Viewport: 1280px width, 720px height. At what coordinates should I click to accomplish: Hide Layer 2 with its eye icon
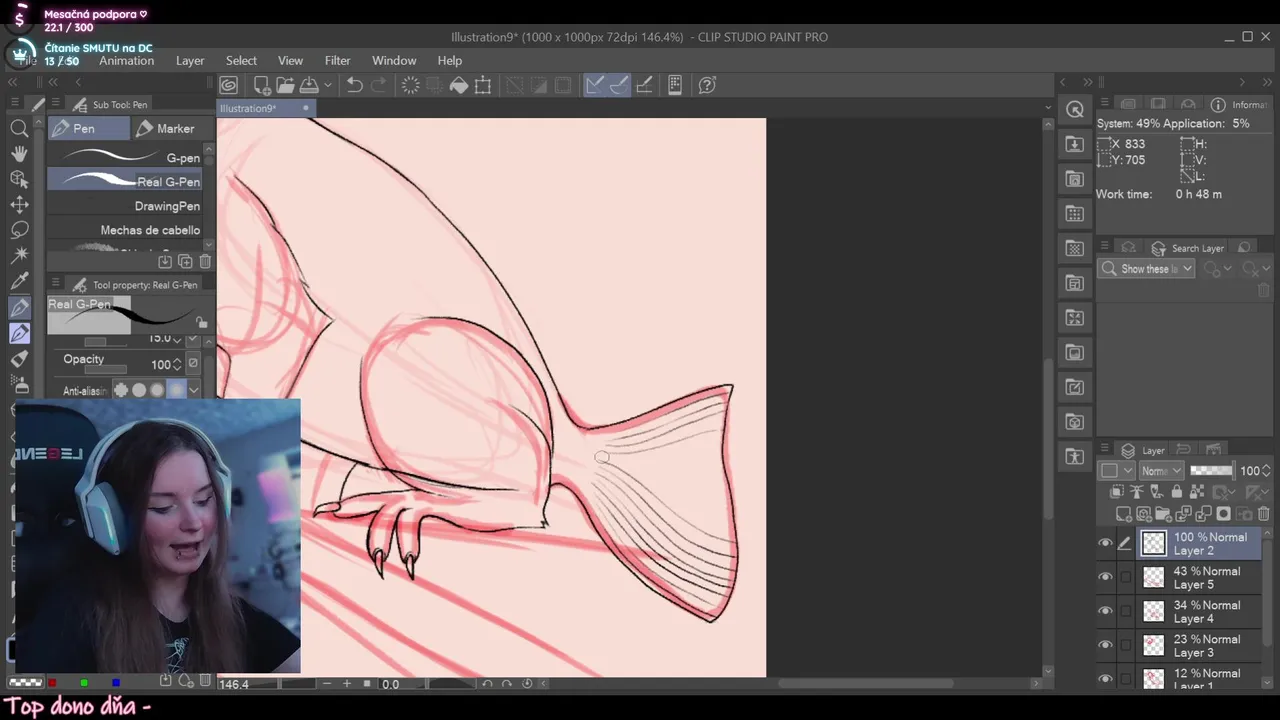coord(1105,543)
